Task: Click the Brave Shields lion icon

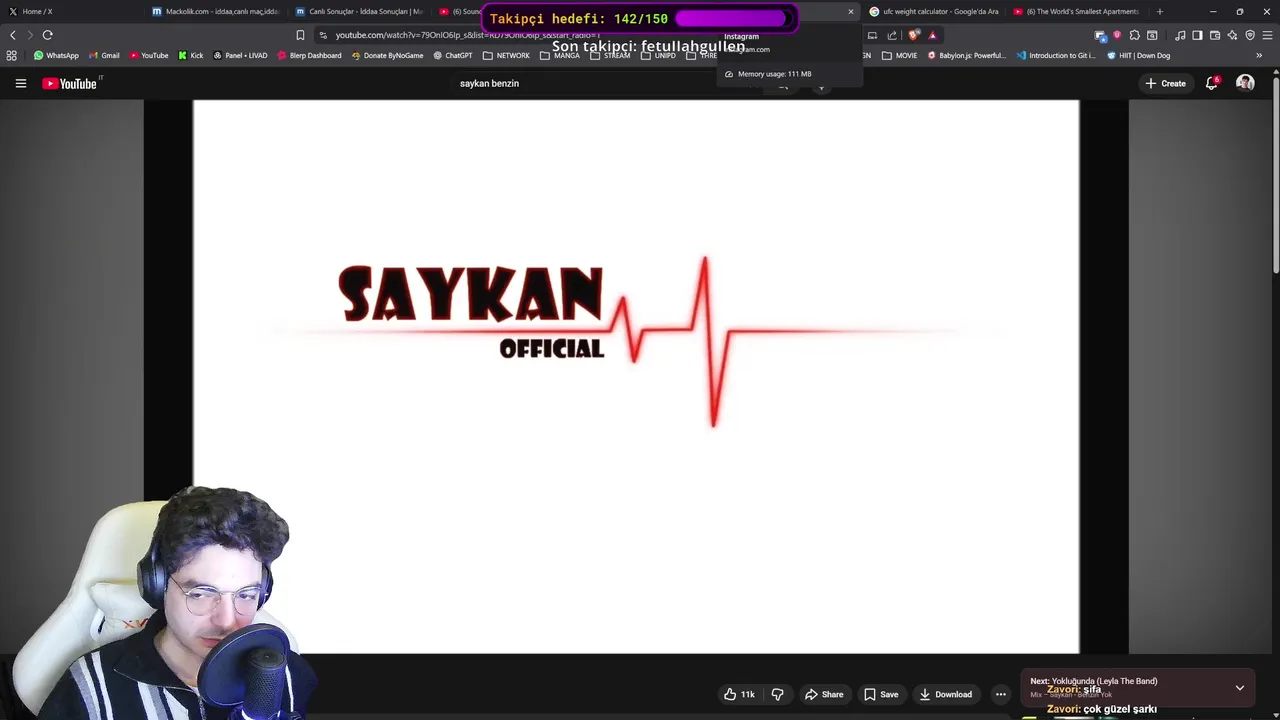Action: (x=914, y=35)
